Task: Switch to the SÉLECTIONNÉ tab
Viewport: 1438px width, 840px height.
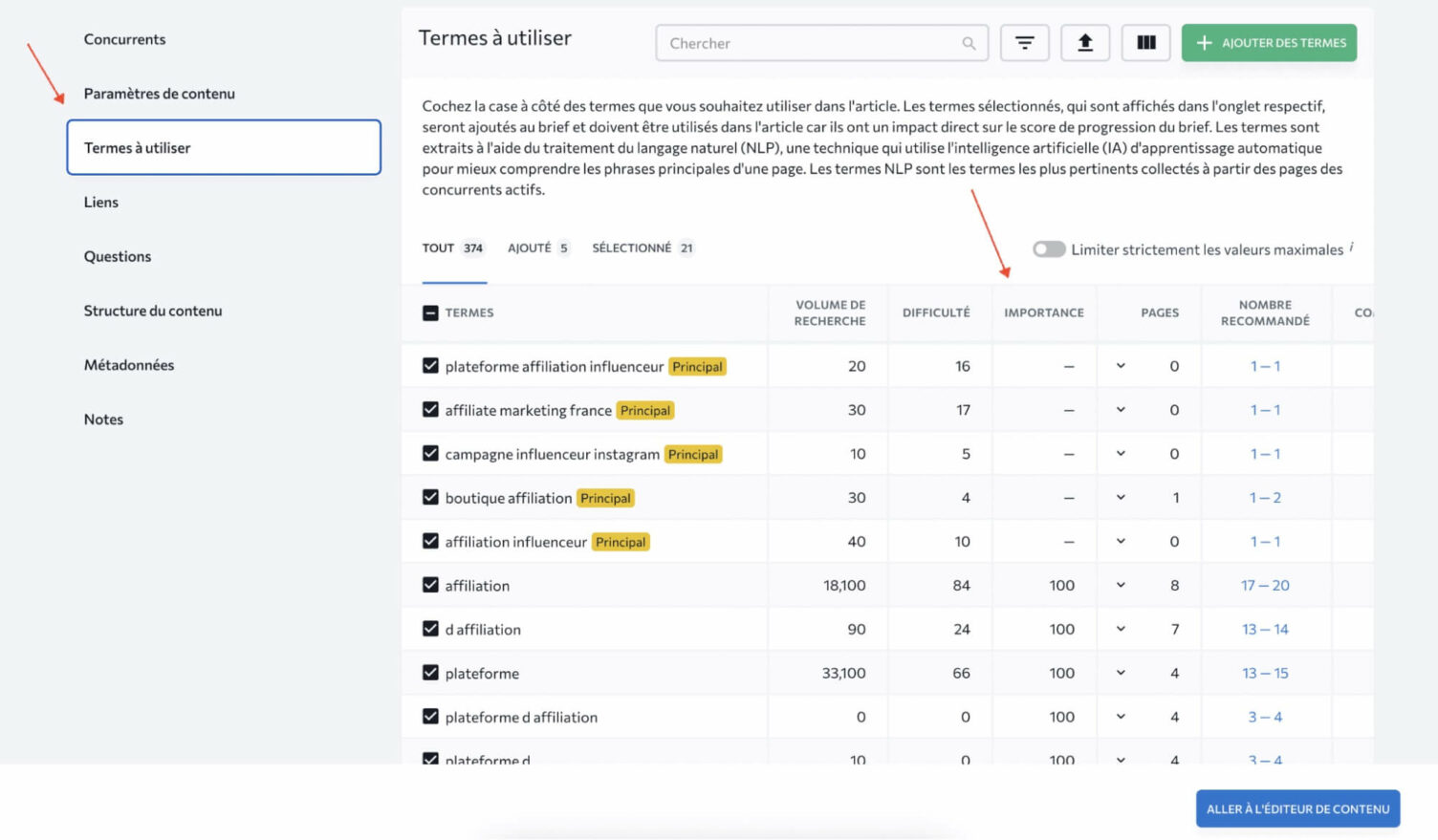Action: [x=643, y=248]
